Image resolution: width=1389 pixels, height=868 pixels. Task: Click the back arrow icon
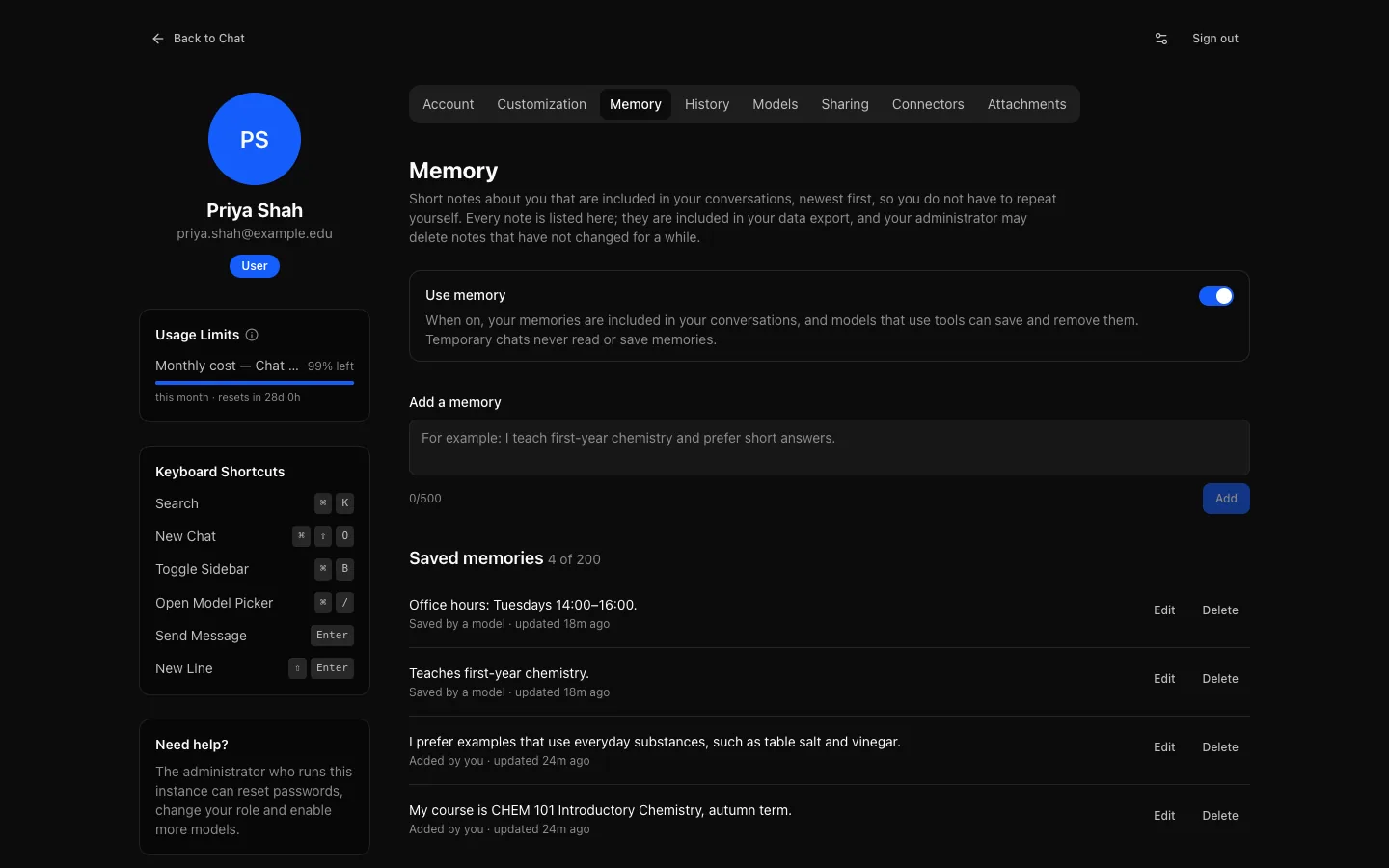click(x=158, y=39)
